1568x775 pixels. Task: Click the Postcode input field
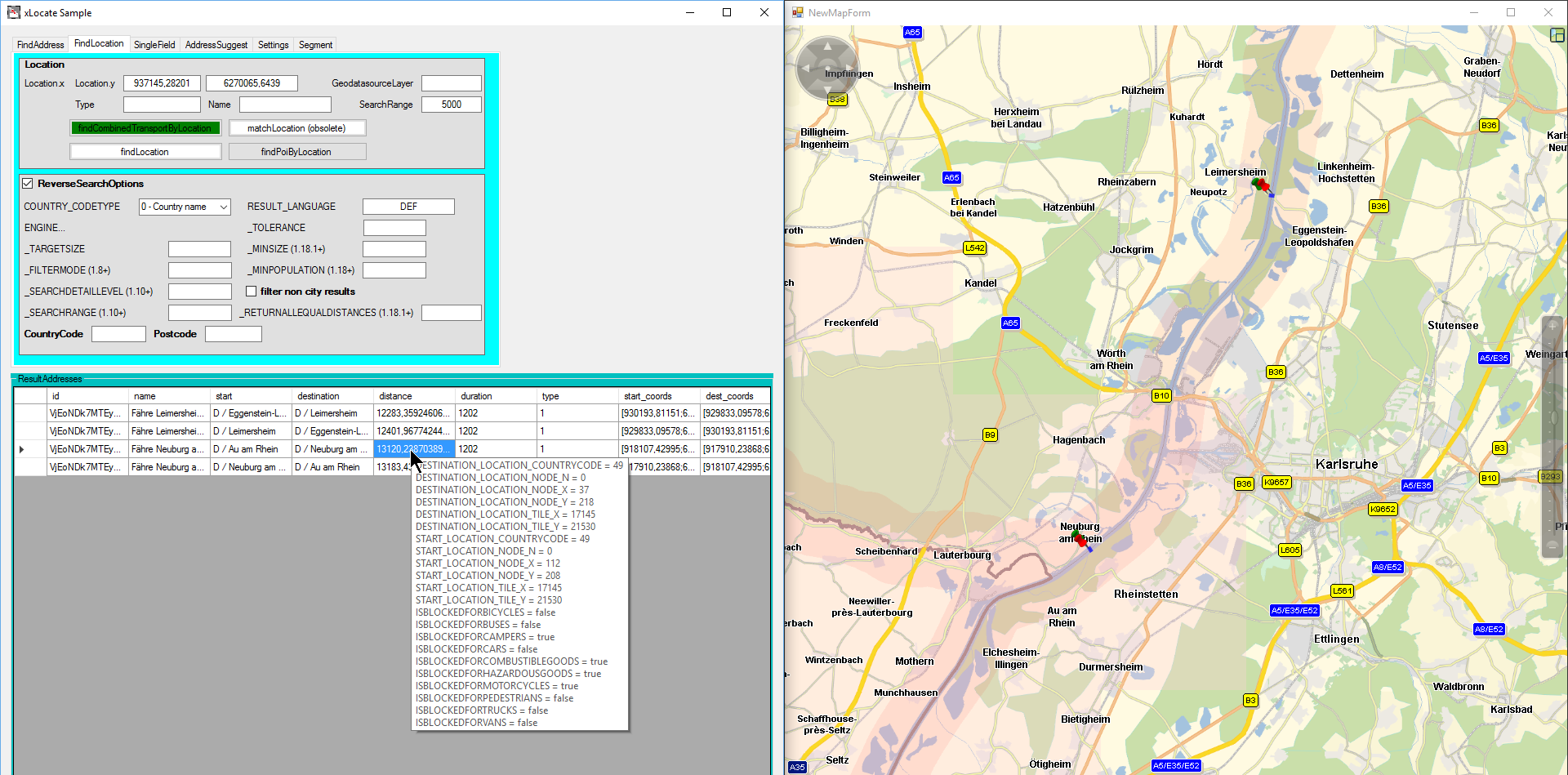pyautogui.click(x=233, y=334)
